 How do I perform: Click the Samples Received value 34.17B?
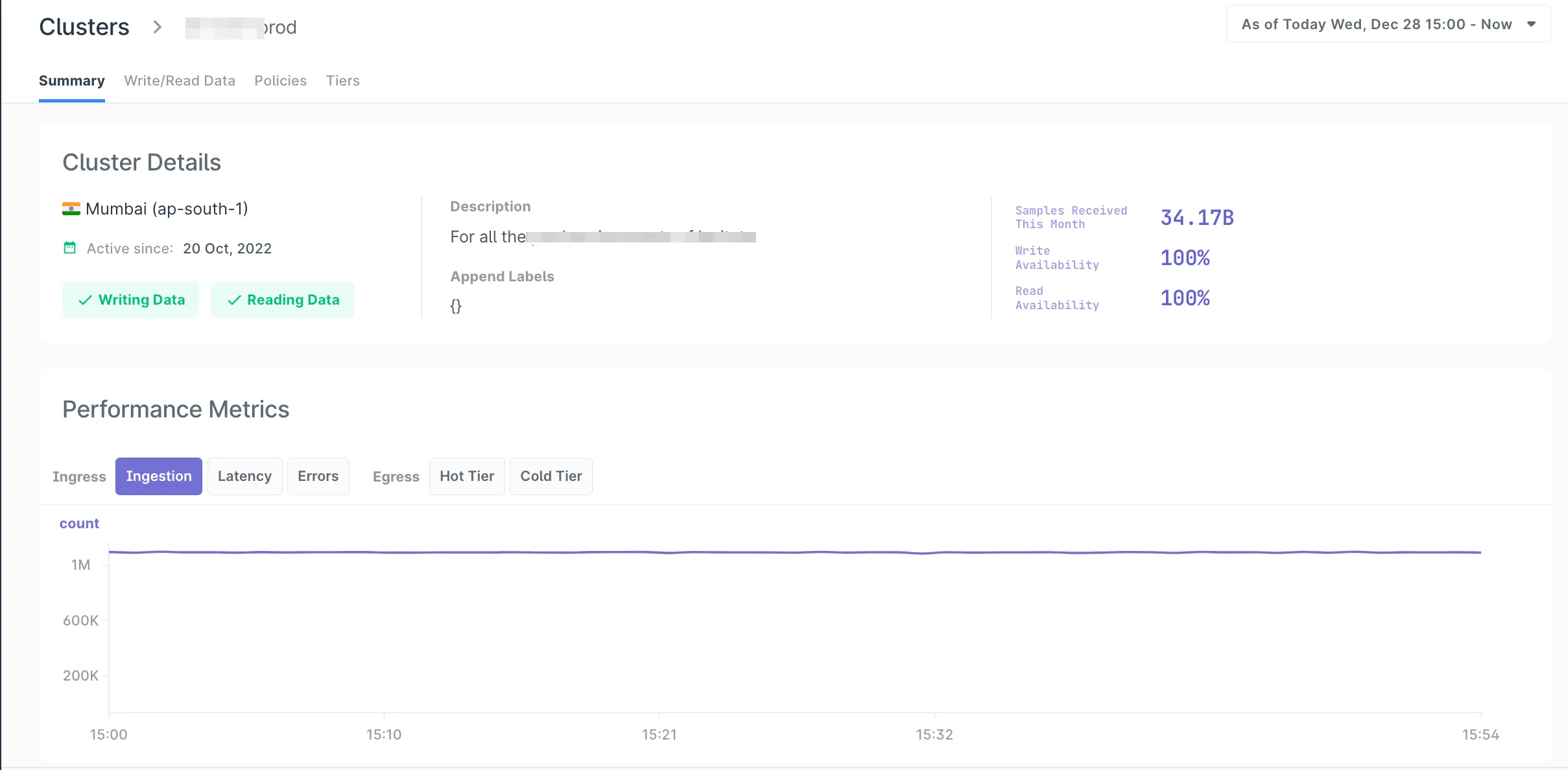(x=1196, y=218)
